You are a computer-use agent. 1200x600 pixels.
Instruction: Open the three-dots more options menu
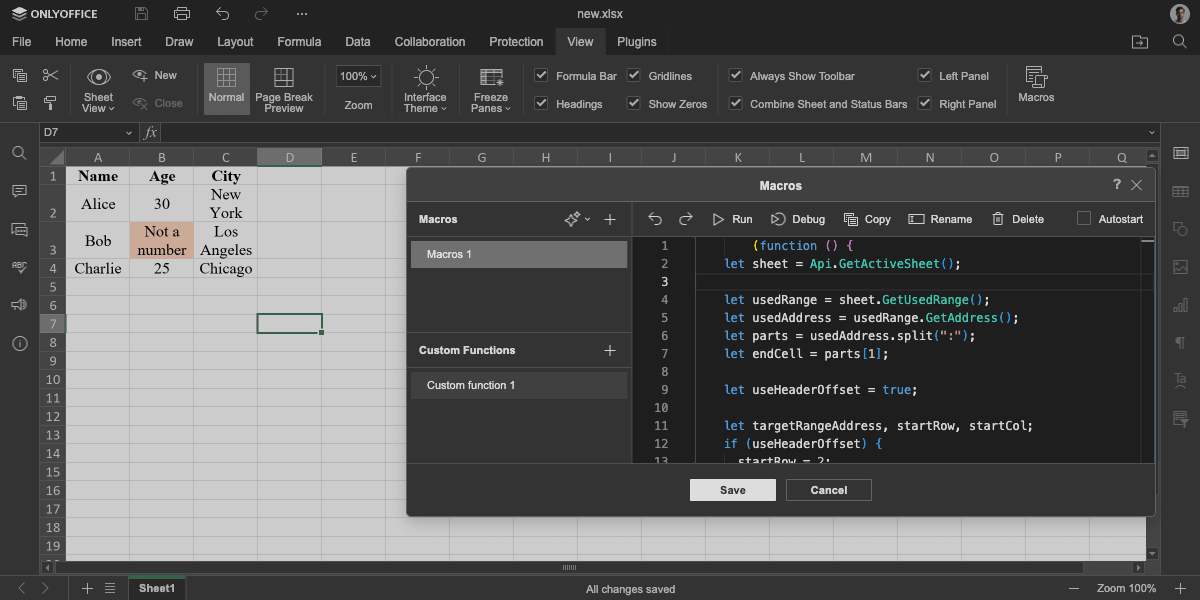302,14
